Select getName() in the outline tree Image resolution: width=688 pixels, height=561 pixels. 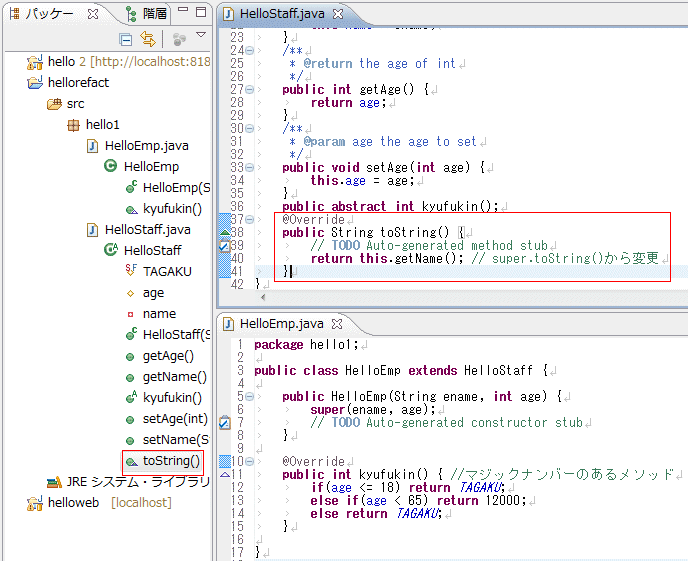tap(166, 377)
